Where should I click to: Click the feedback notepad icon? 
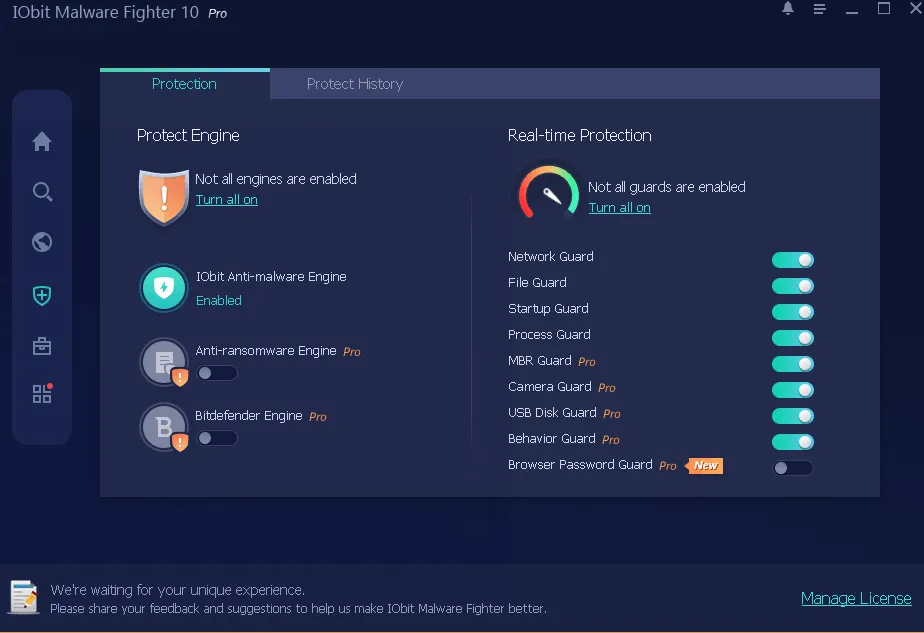click(24, 597)
